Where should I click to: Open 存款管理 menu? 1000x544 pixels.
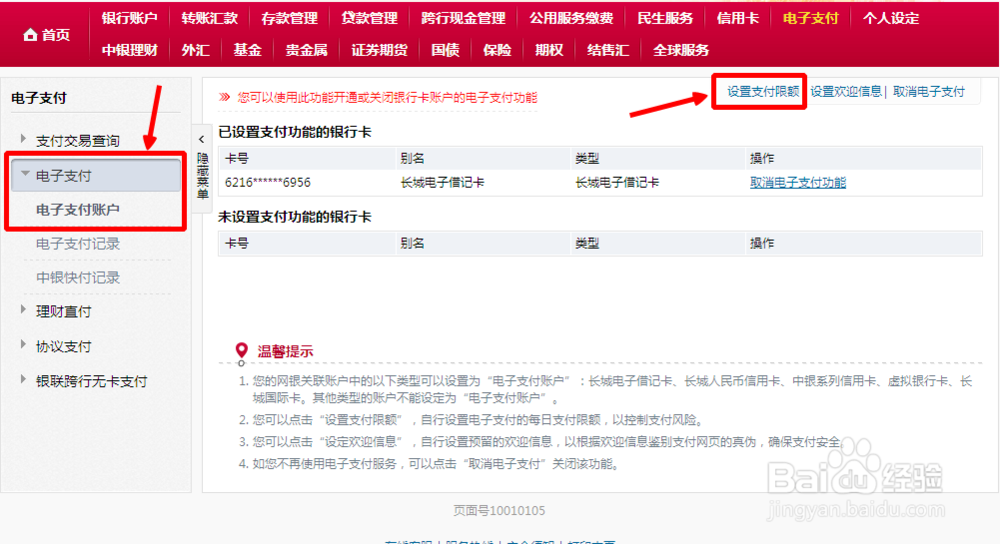[289, 18]
